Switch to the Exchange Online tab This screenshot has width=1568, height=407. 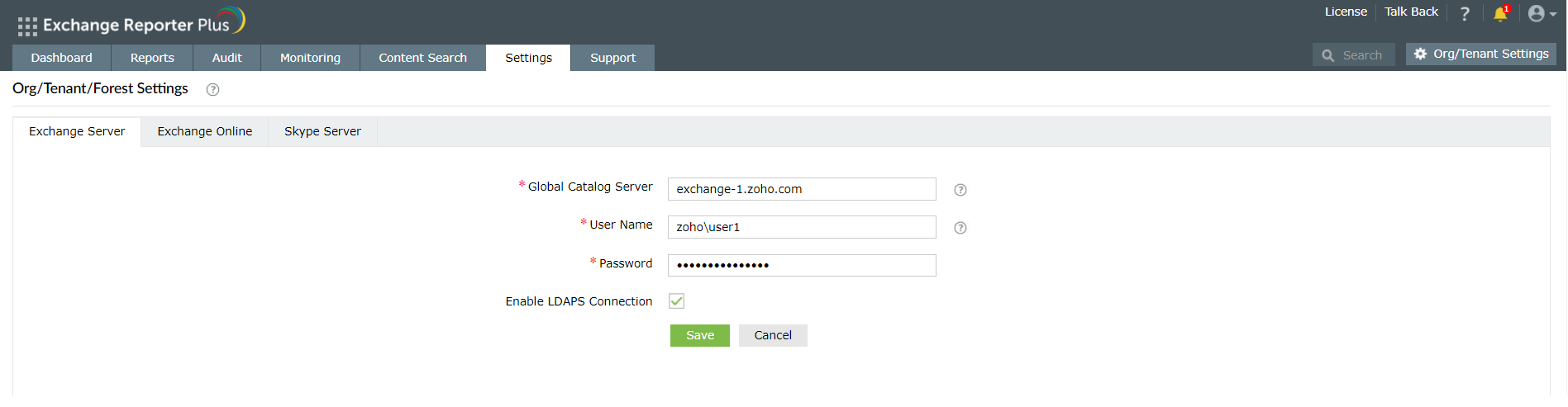coord(205,131)
